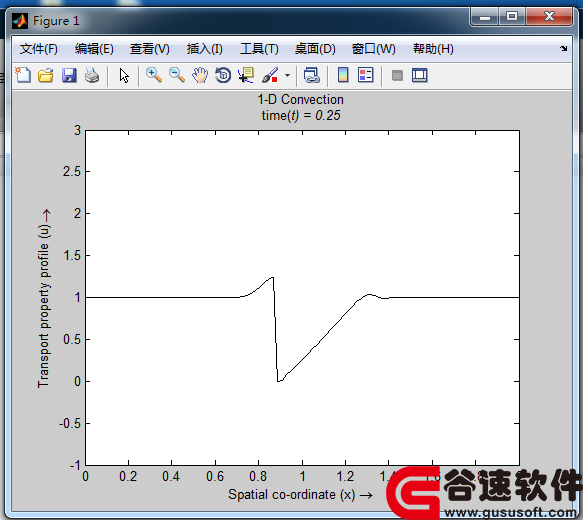This screenshot has height=520, width=583.
Task: Expand the brush color dropdown arrow
Action: coord(287,75)
